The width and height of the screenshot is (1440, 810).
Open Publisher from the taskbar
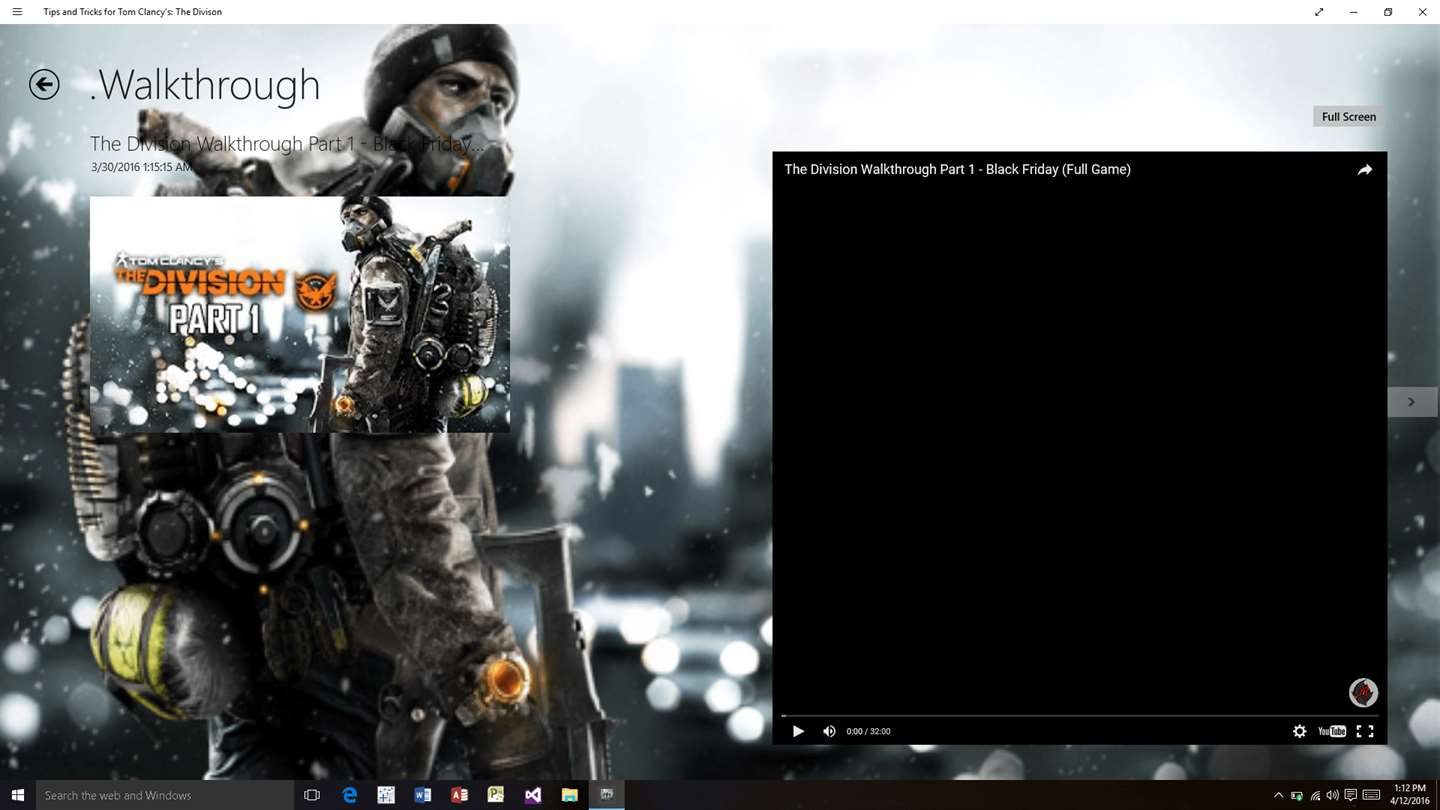pyautogui.click(x=495, y=795)
